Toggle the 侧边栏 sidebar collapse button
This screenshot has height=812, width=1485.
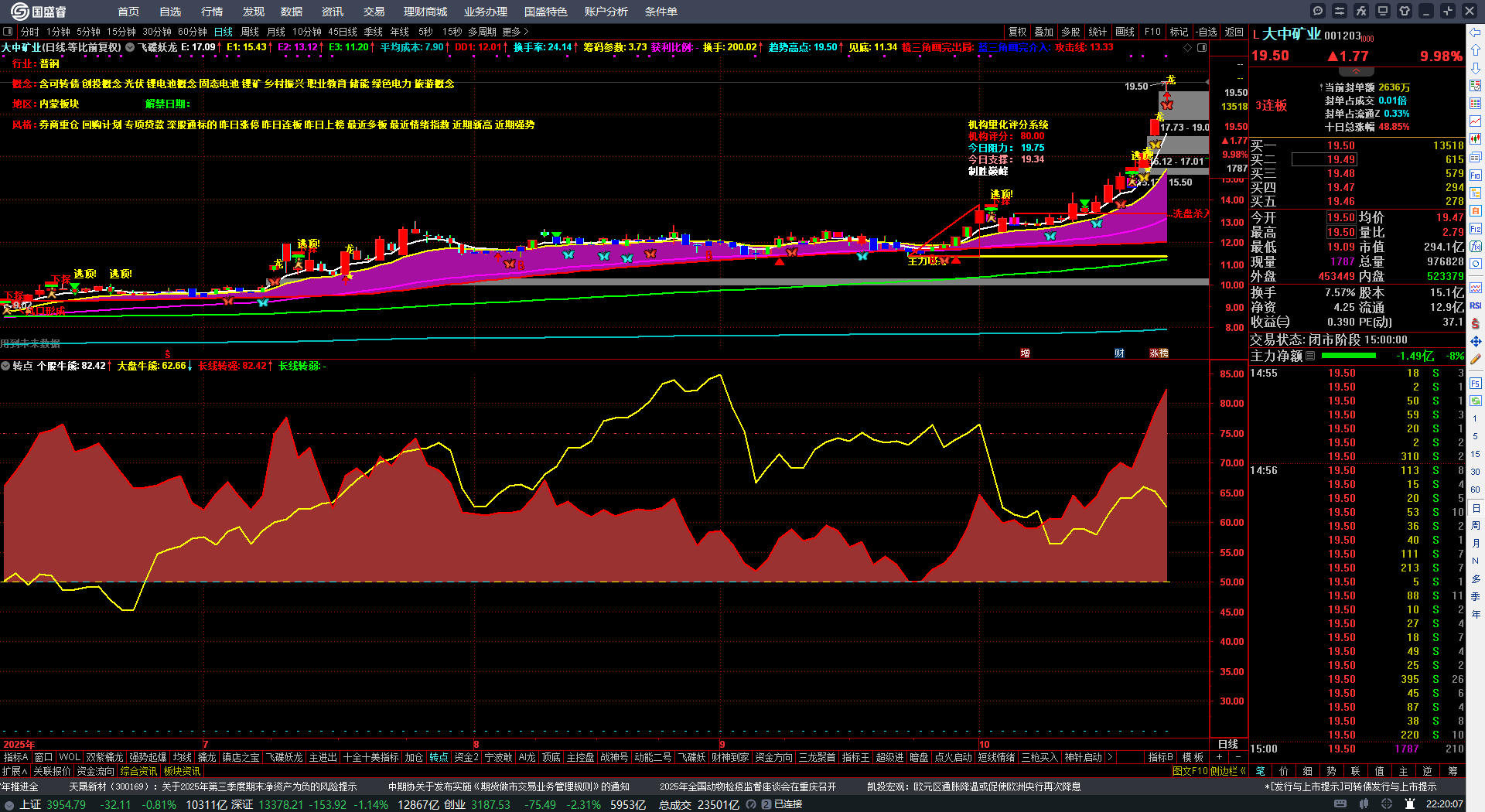coord(1227,771)
